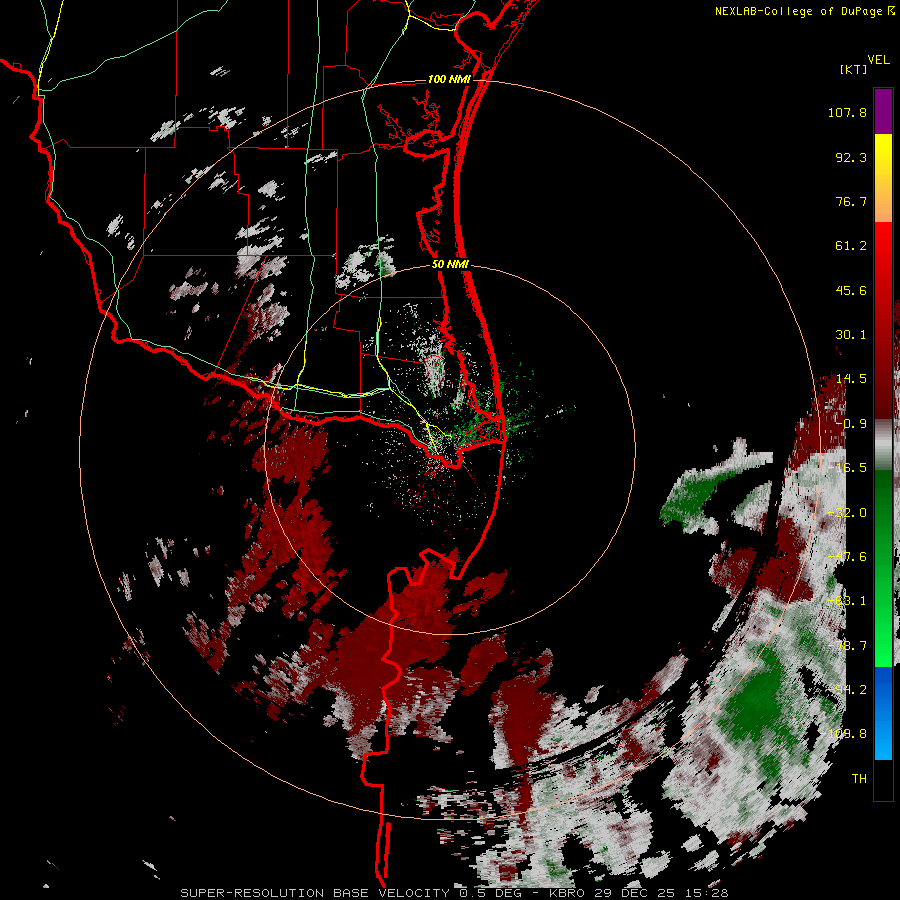Click the TH legend label
The image size is (900, 900).
pyautogui.click(x=859, y=779)
